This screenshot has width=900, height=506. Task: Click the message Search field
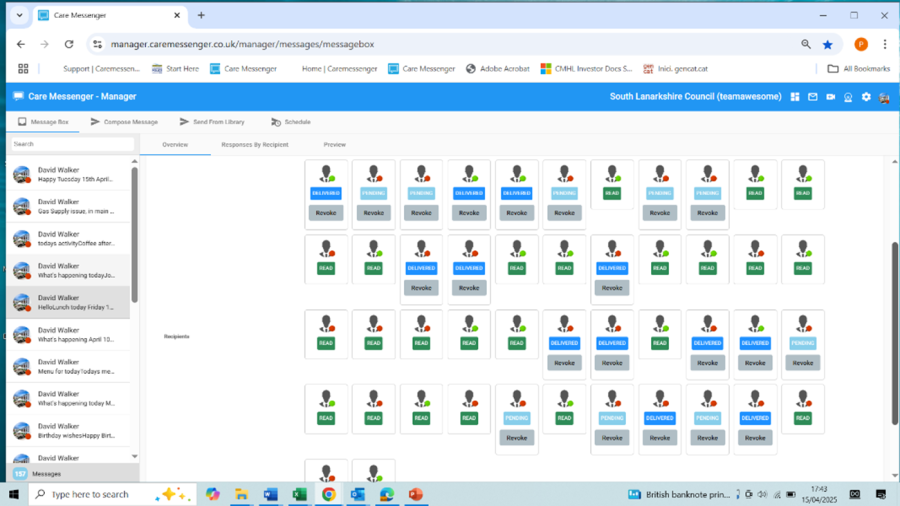pyautogui.click(x=72, y=144)
